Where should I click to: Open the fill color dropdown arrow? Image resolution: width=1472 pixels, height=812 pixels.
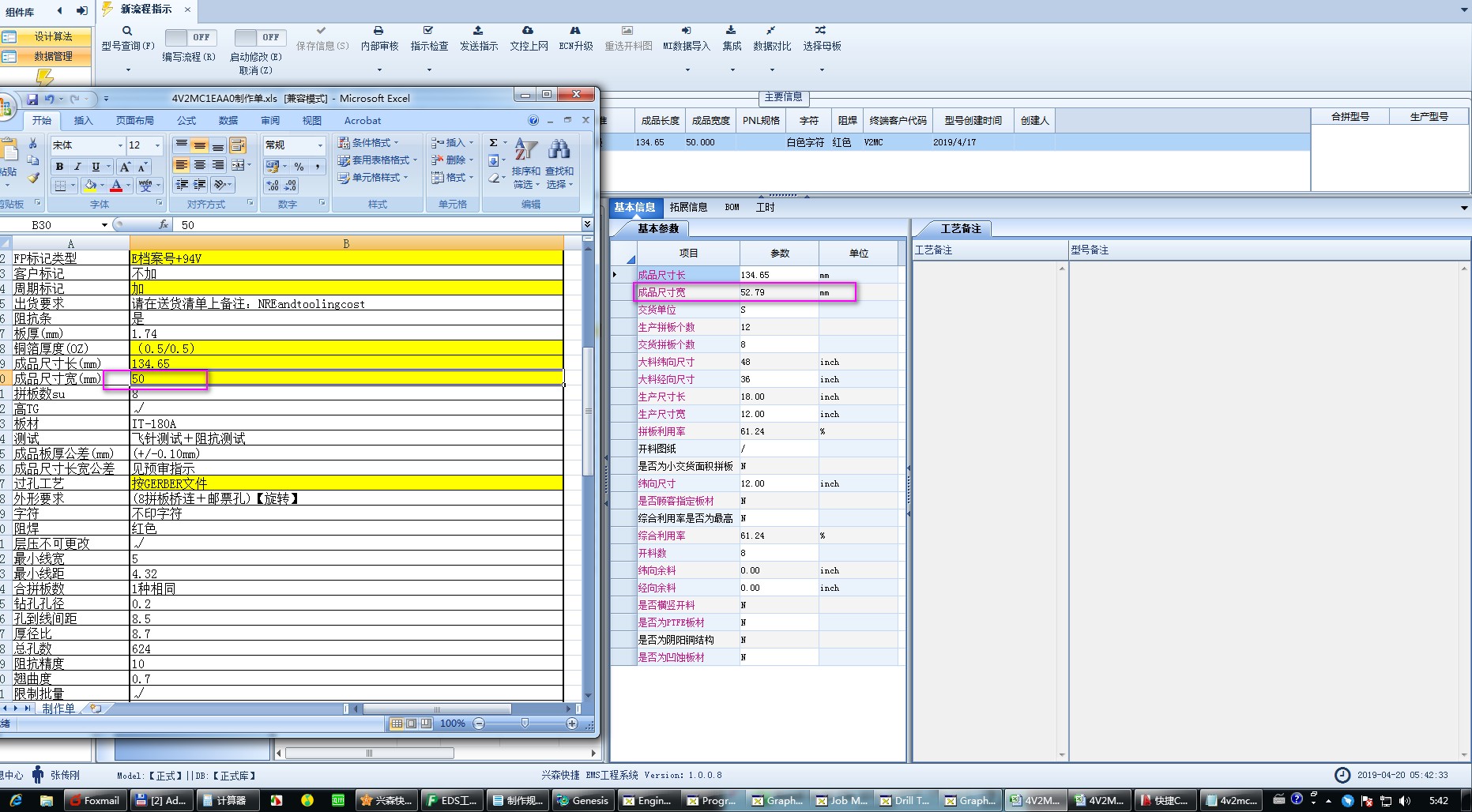[102, 186]
